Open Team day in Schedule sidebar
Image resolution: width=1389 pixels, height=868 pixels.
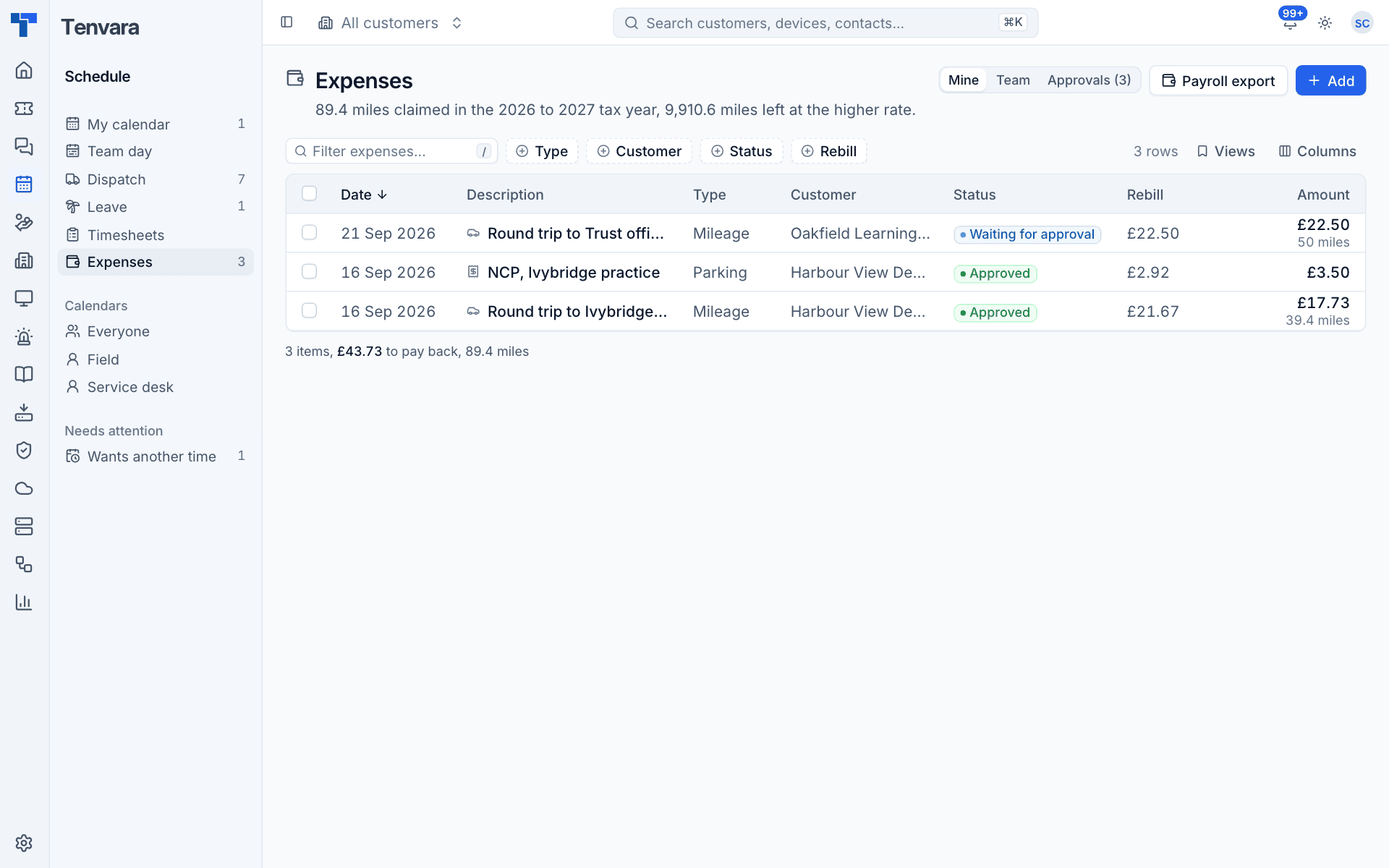pyautogui.click(x=156, y=151)
